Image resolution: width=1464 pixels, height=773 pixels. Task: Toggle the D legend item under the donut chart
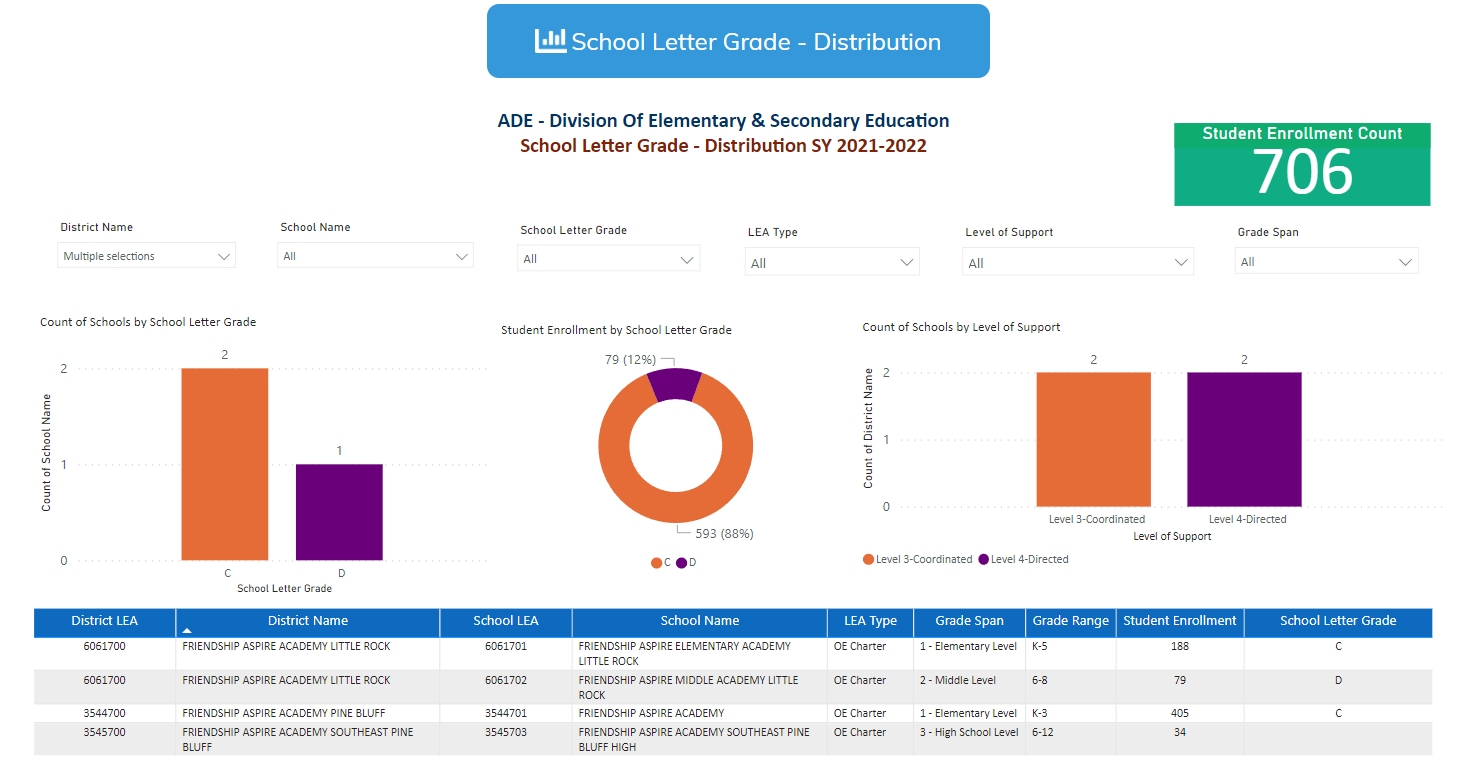tap(686, 562)
